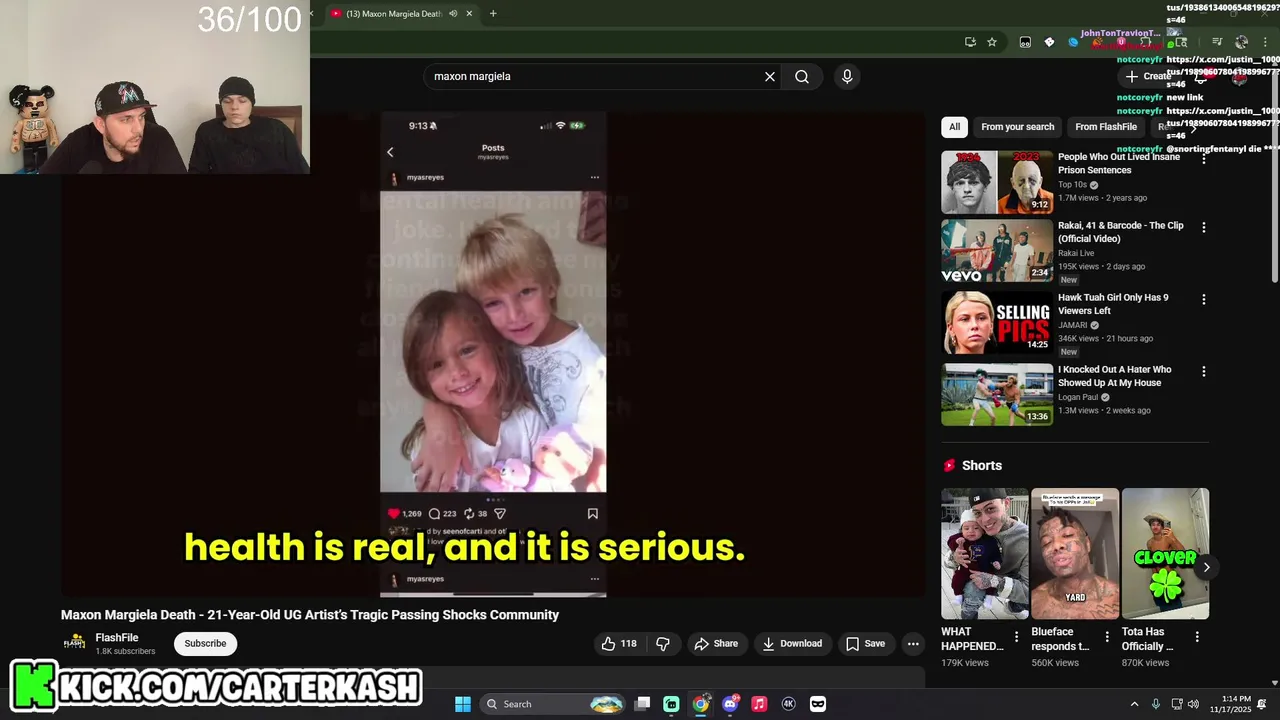The width and height of the screenshot is (1280, 720).
Task: Save the video to a playlist
Action: [865, 644]
